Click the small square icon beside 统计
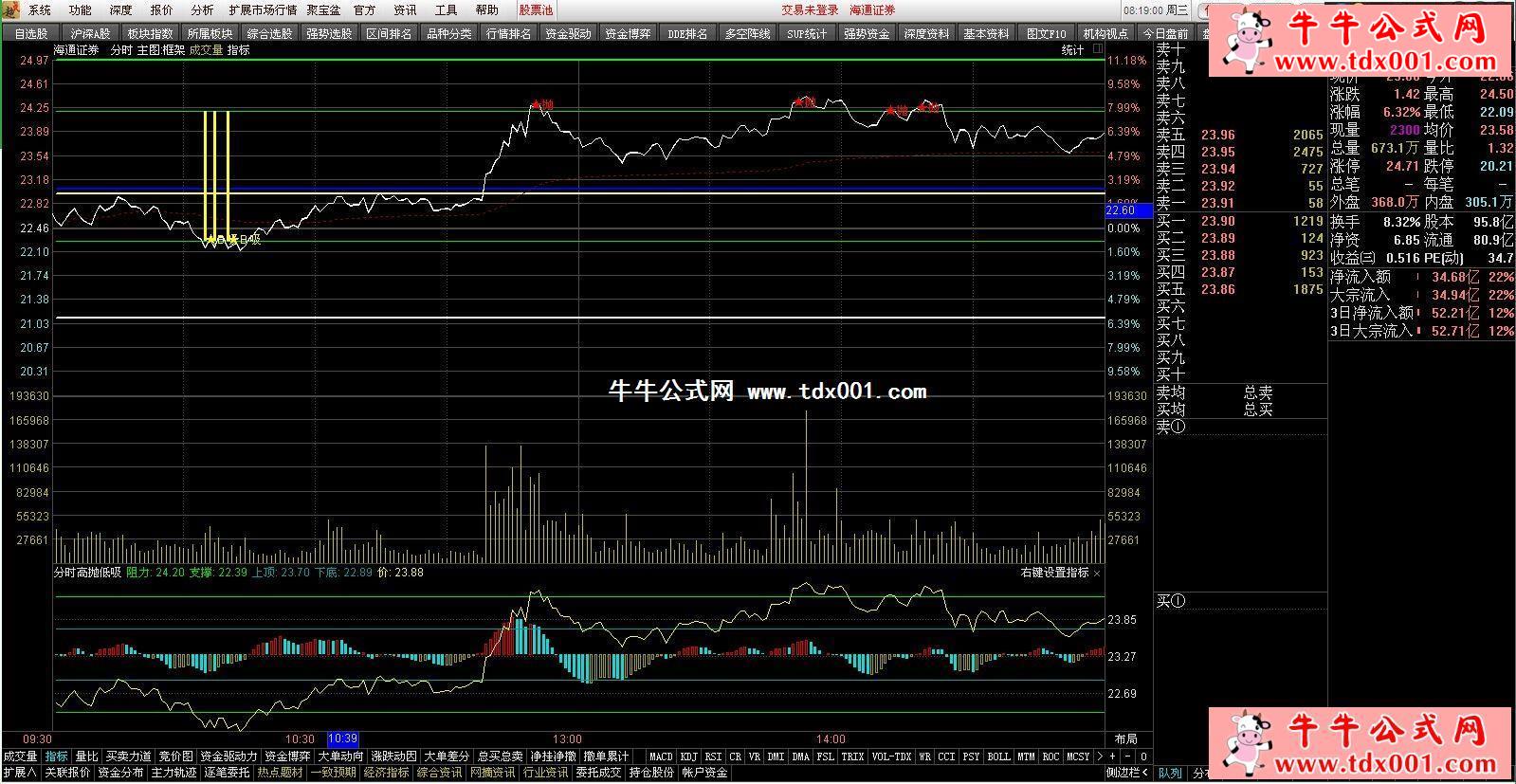The width and height of the screenshot is (1516, 784). coord(1097,49)
